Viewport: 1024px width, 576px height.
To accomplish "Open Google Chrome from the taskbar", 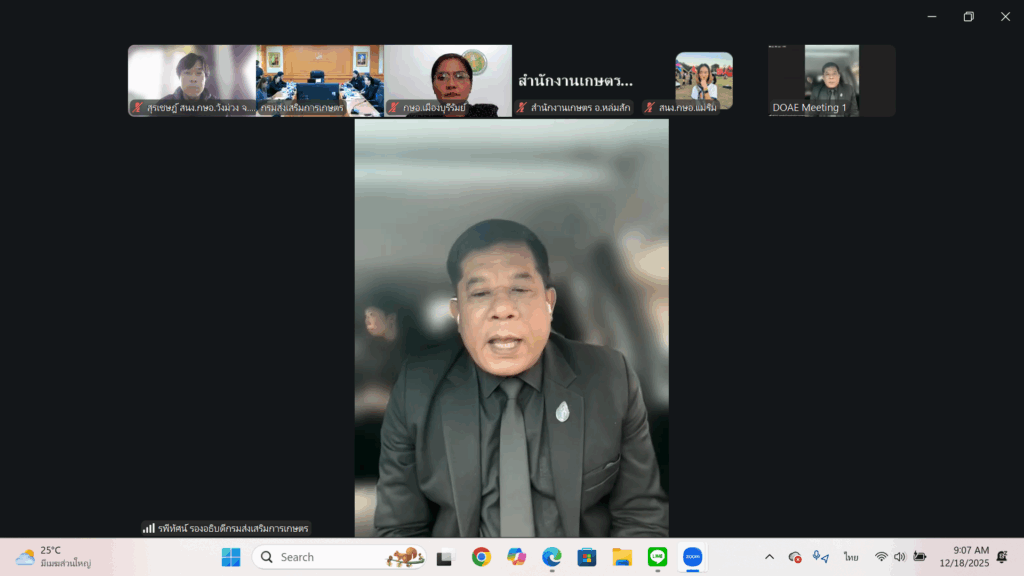I will tap(481, 557).
